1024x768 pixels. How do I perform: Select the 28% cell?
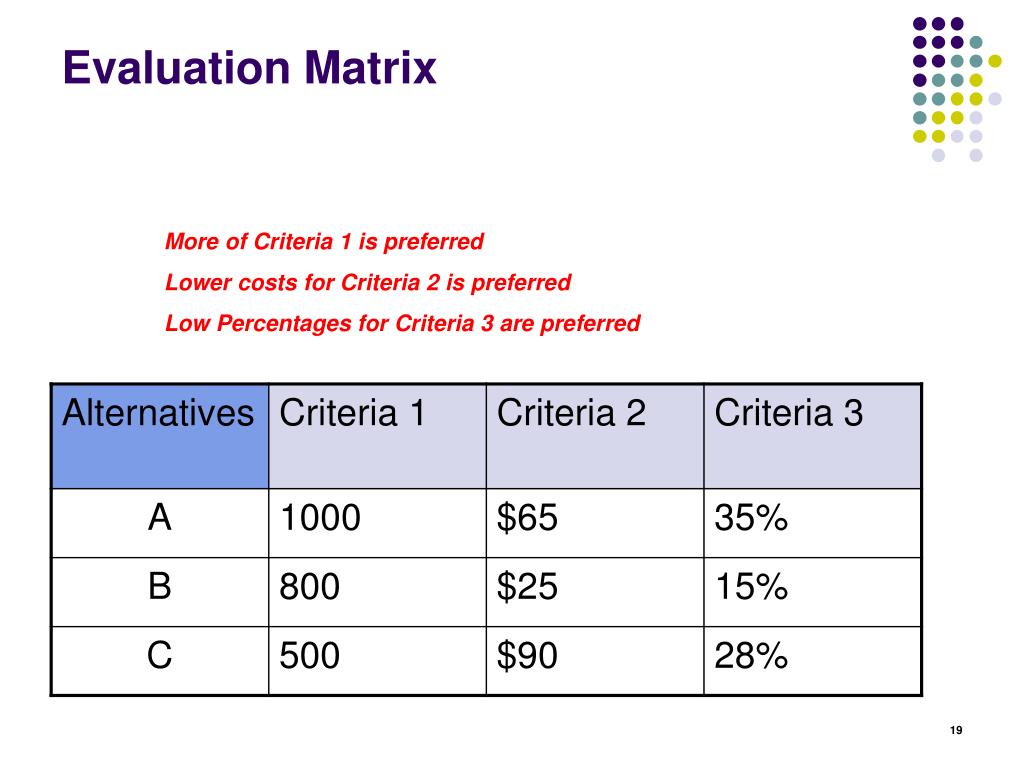click(812, 661)
